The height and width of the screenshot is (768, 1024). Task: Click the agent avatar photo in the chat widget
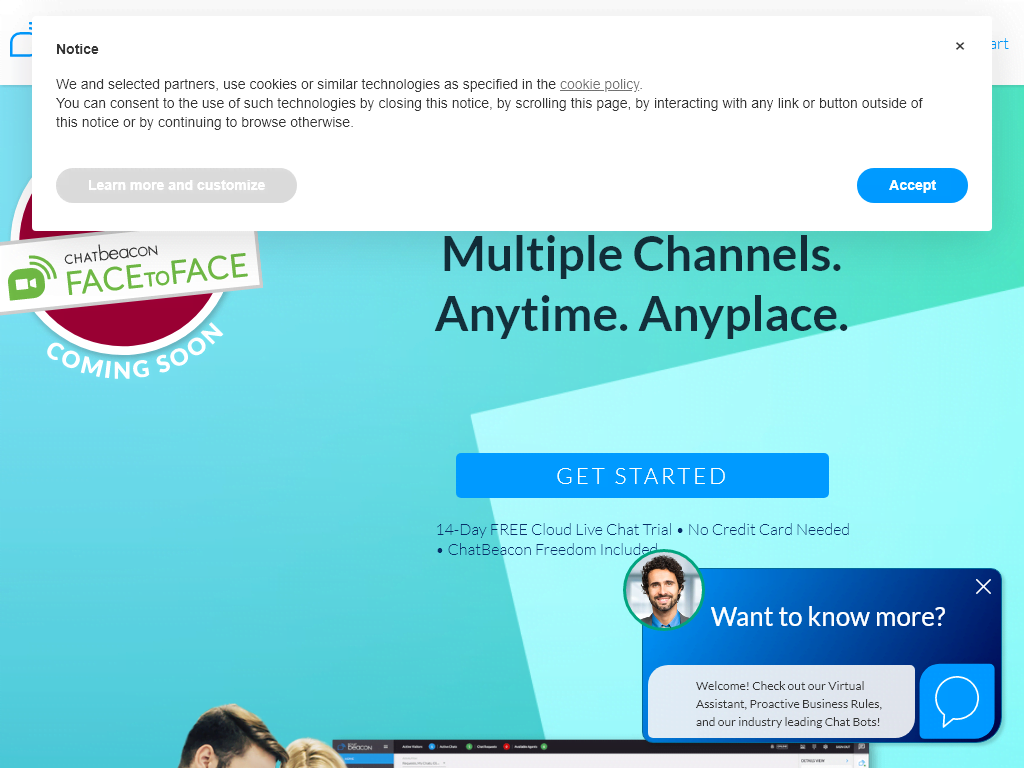point(663,590)
